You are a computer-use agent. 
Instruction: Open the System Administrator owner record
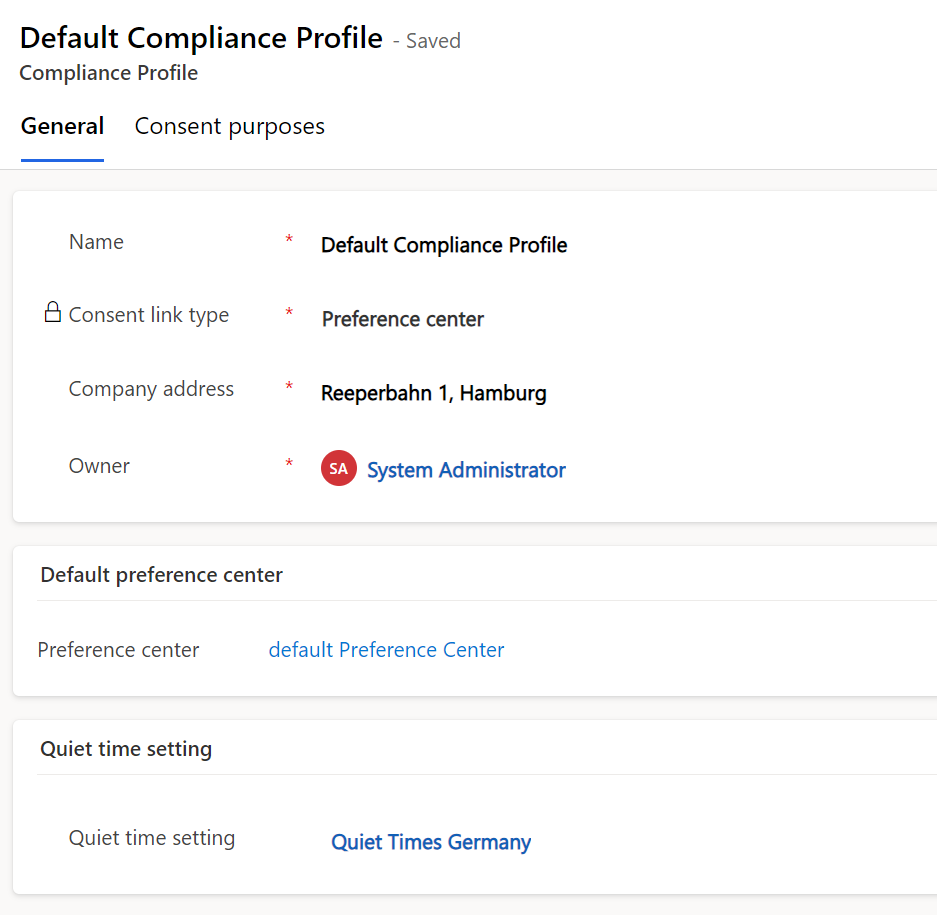coord(466,469)
